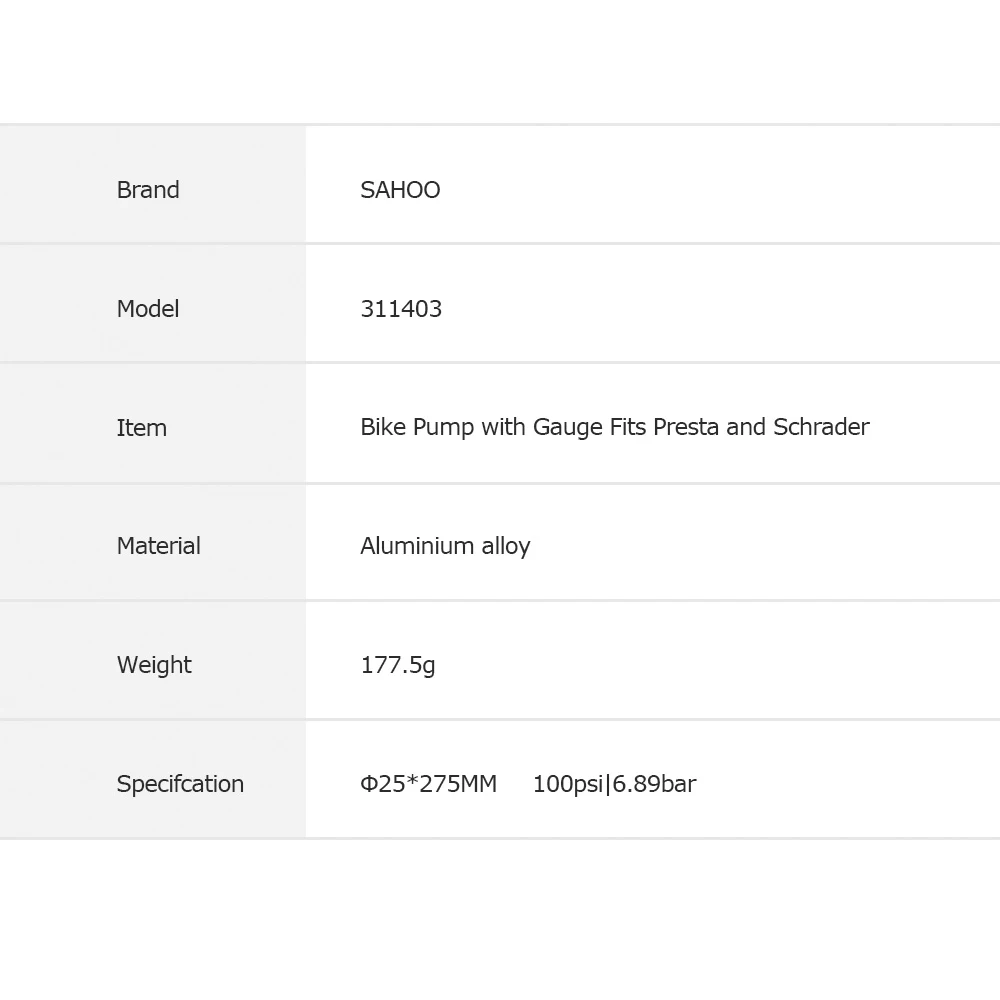This screenshot has height=1000, width=1000.
Task: Click the words "Bike Pump"
Action: pyautogui.click(x=417, y=428)
